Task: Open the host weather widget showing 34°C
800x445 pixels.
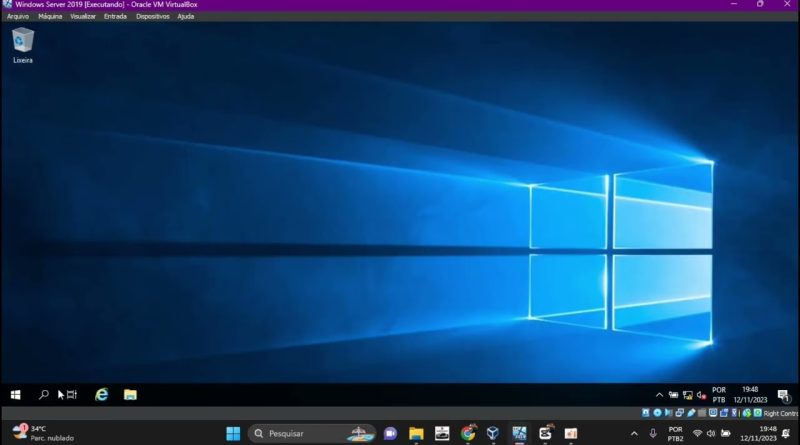Action: pyautogui.click(x=43, y=433)
